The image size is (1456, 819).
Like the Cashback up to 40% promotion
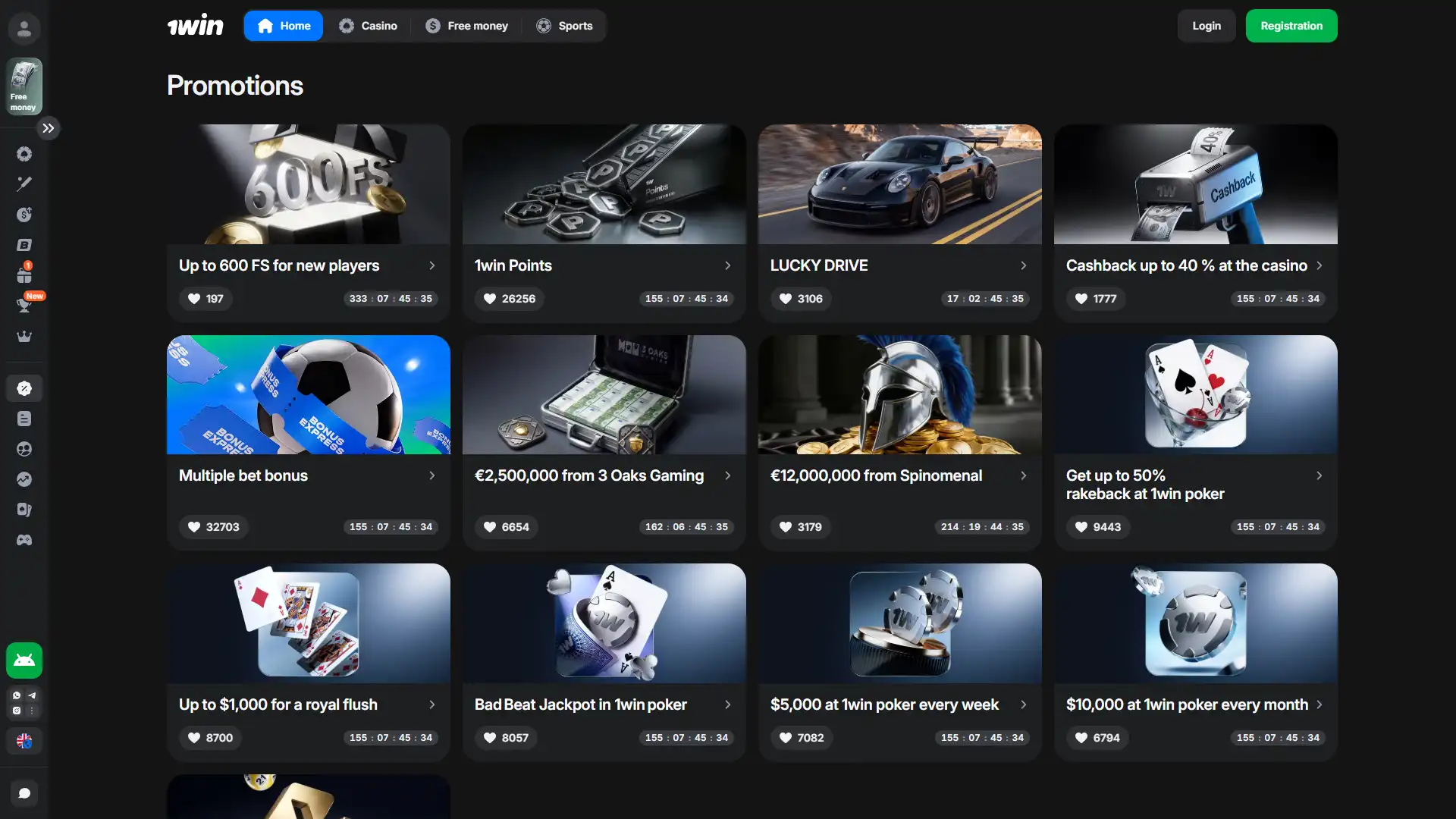tap(1096, 299)
